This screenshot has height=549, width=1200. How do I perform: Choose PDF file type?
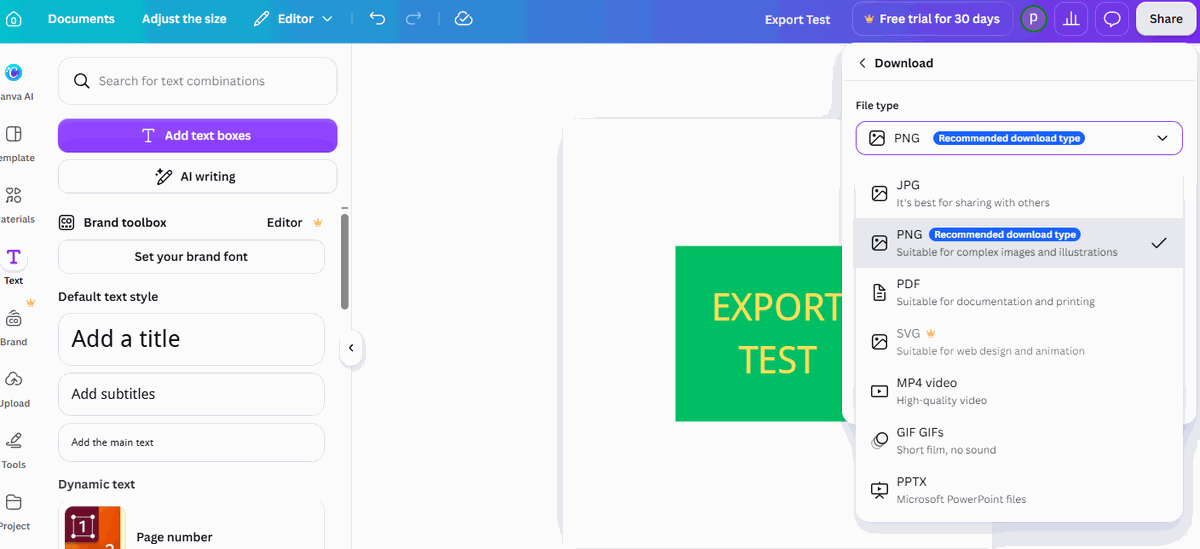tap(1019, 292)
